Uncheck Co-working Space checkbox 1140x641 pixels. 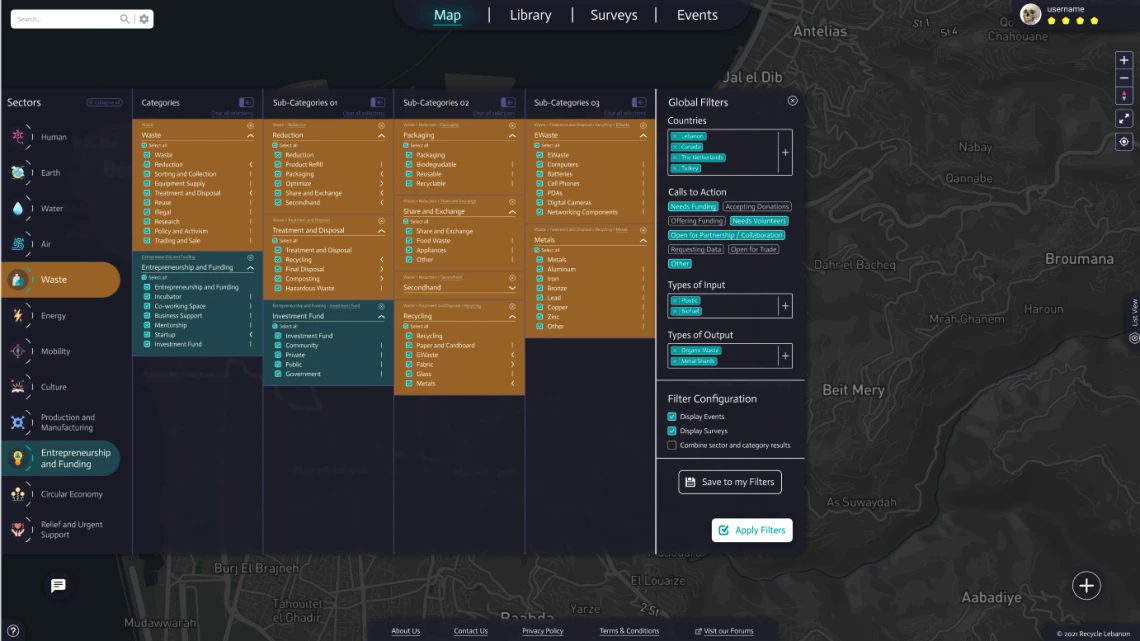click(x=147, y=306)
